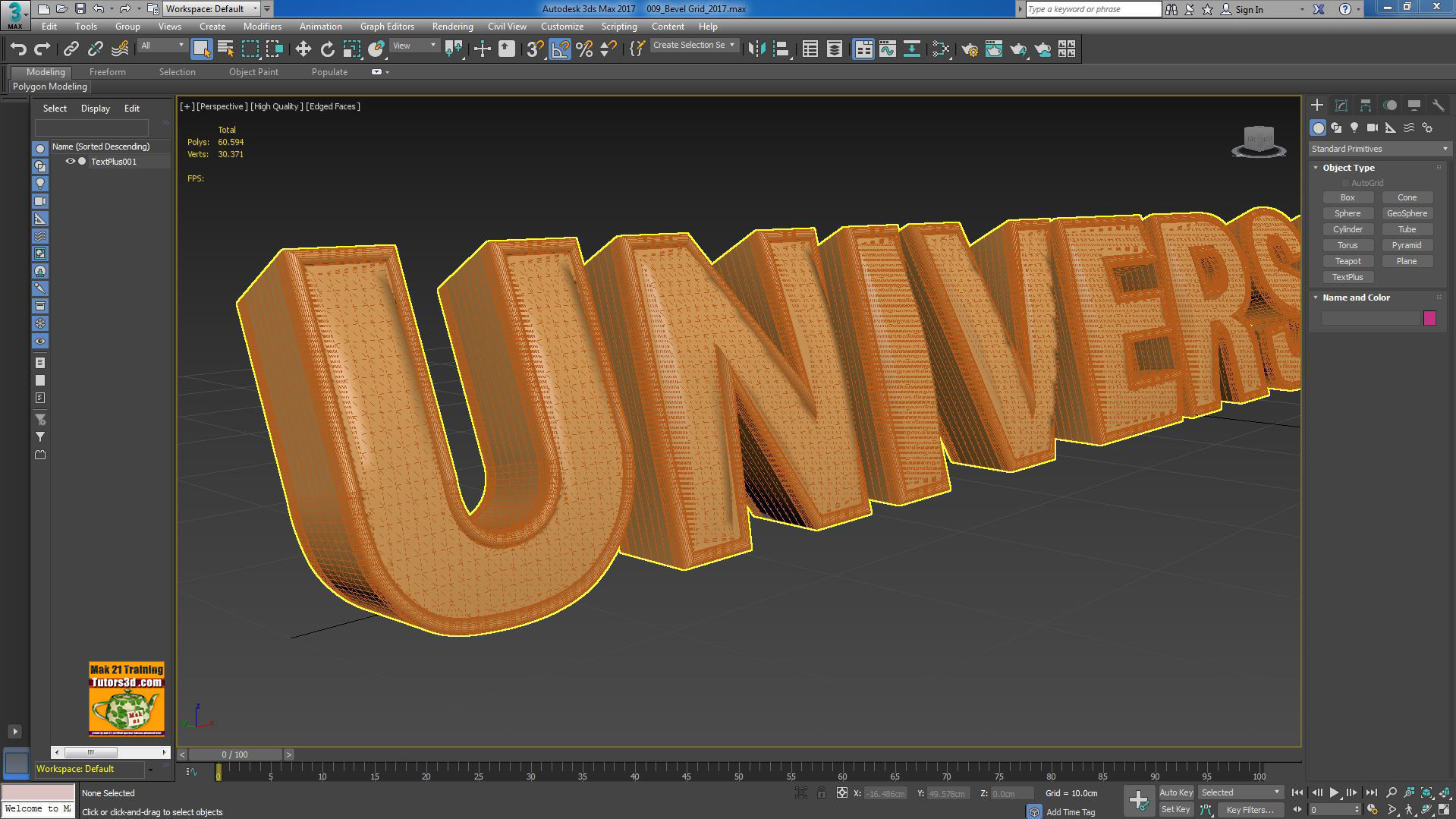This screenshot has height=819, width=1456.
Task: Open the Scene Explorer Display menu
Action: pyautogui.click(x=96, y=109)
